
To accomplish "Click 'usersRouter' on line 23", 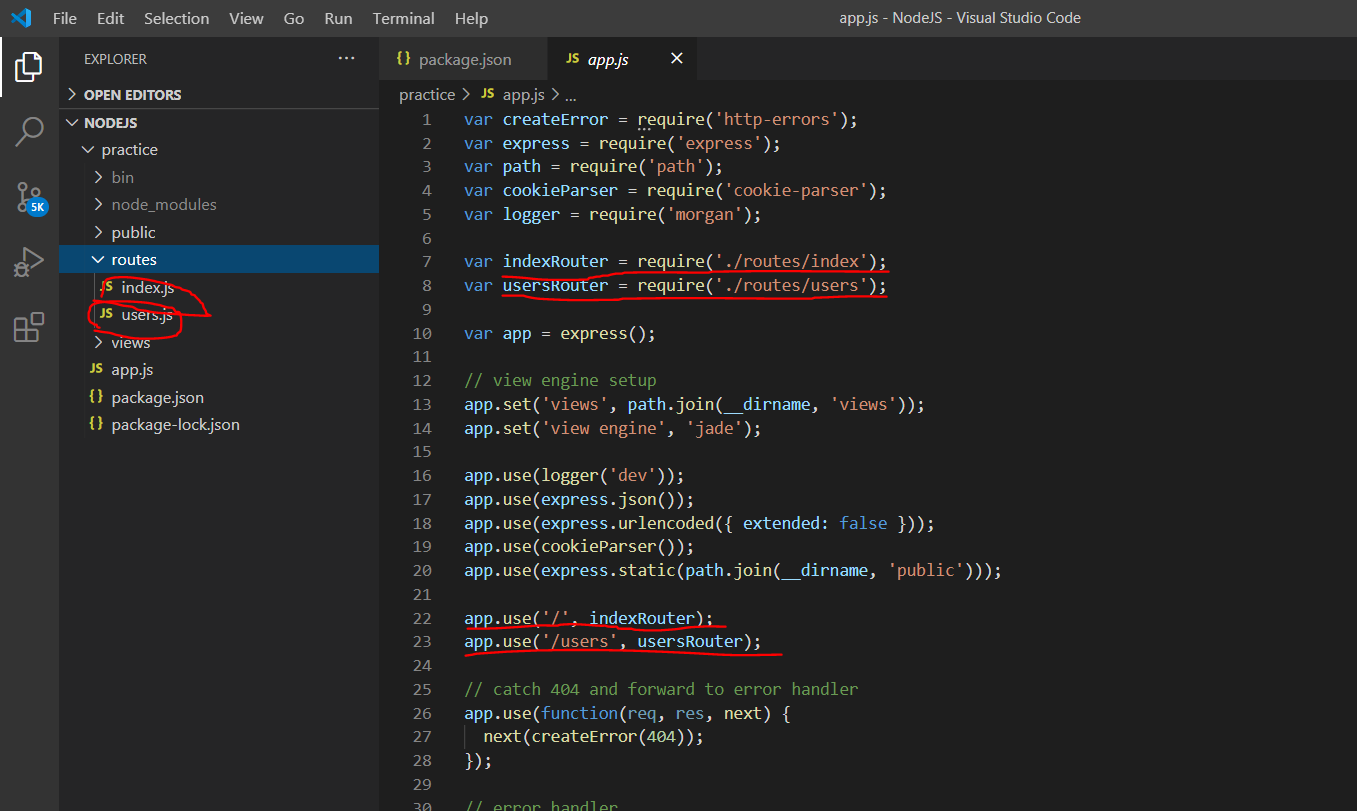I will pyautogui.click(x=690, y=642).
